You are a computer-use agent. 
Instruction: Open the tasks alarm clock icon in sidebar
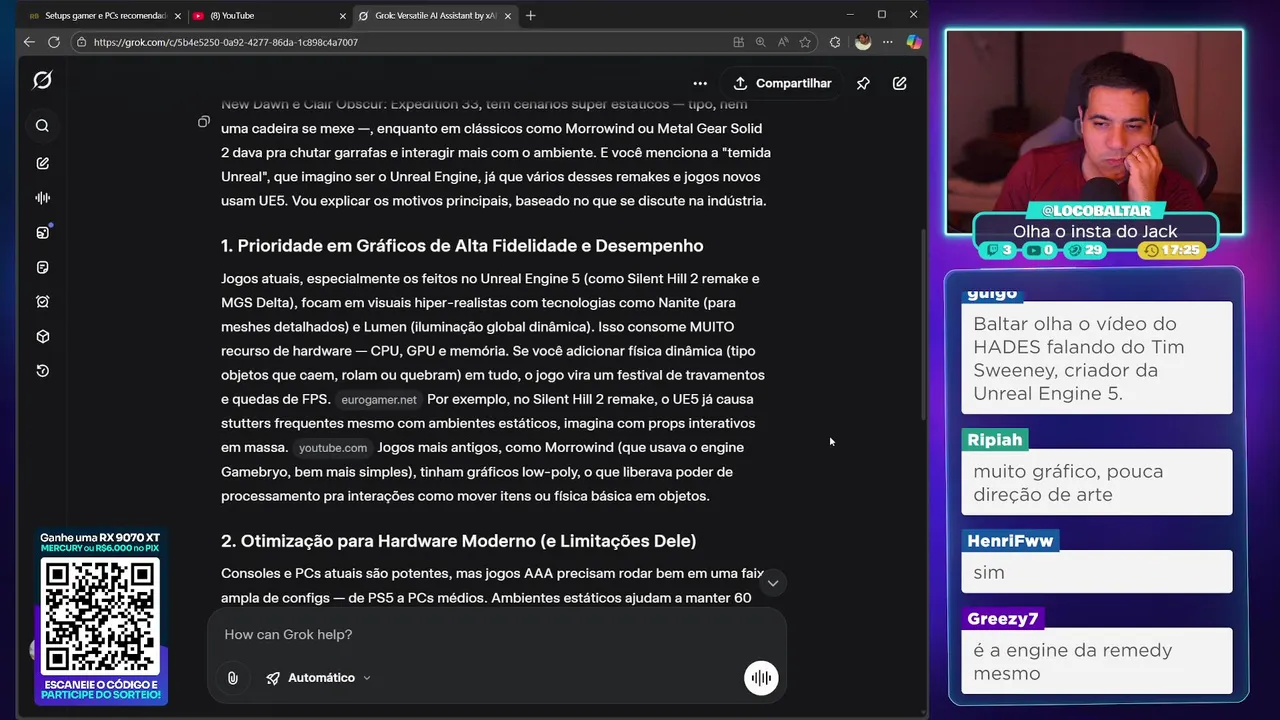(42, 301)
